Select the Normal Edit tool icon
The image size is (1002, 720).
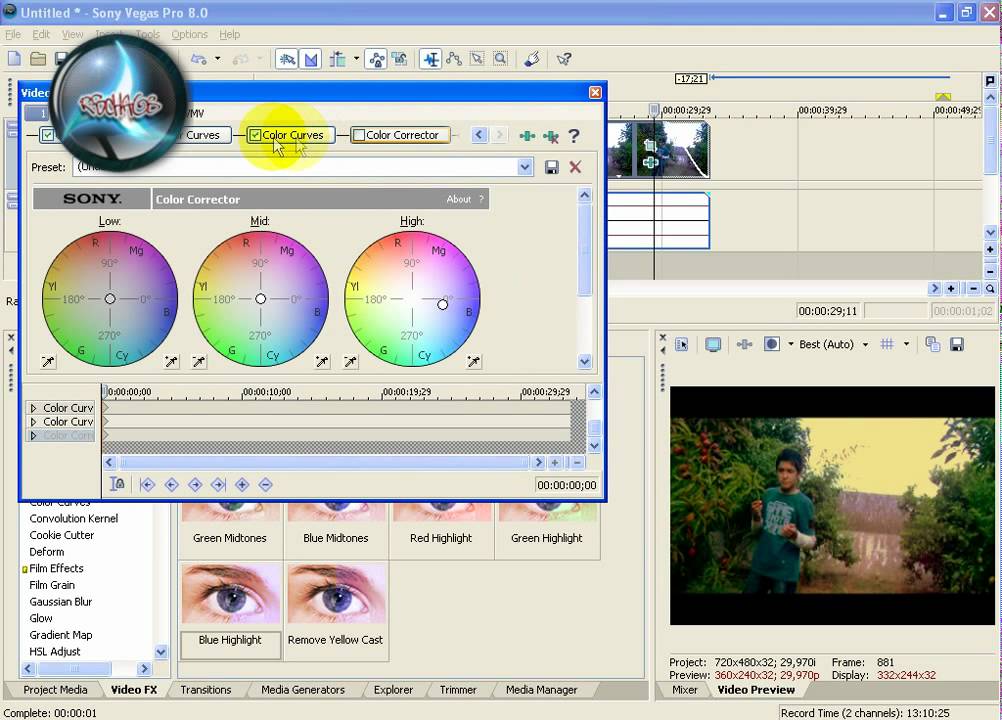click(x=430, y=59)
